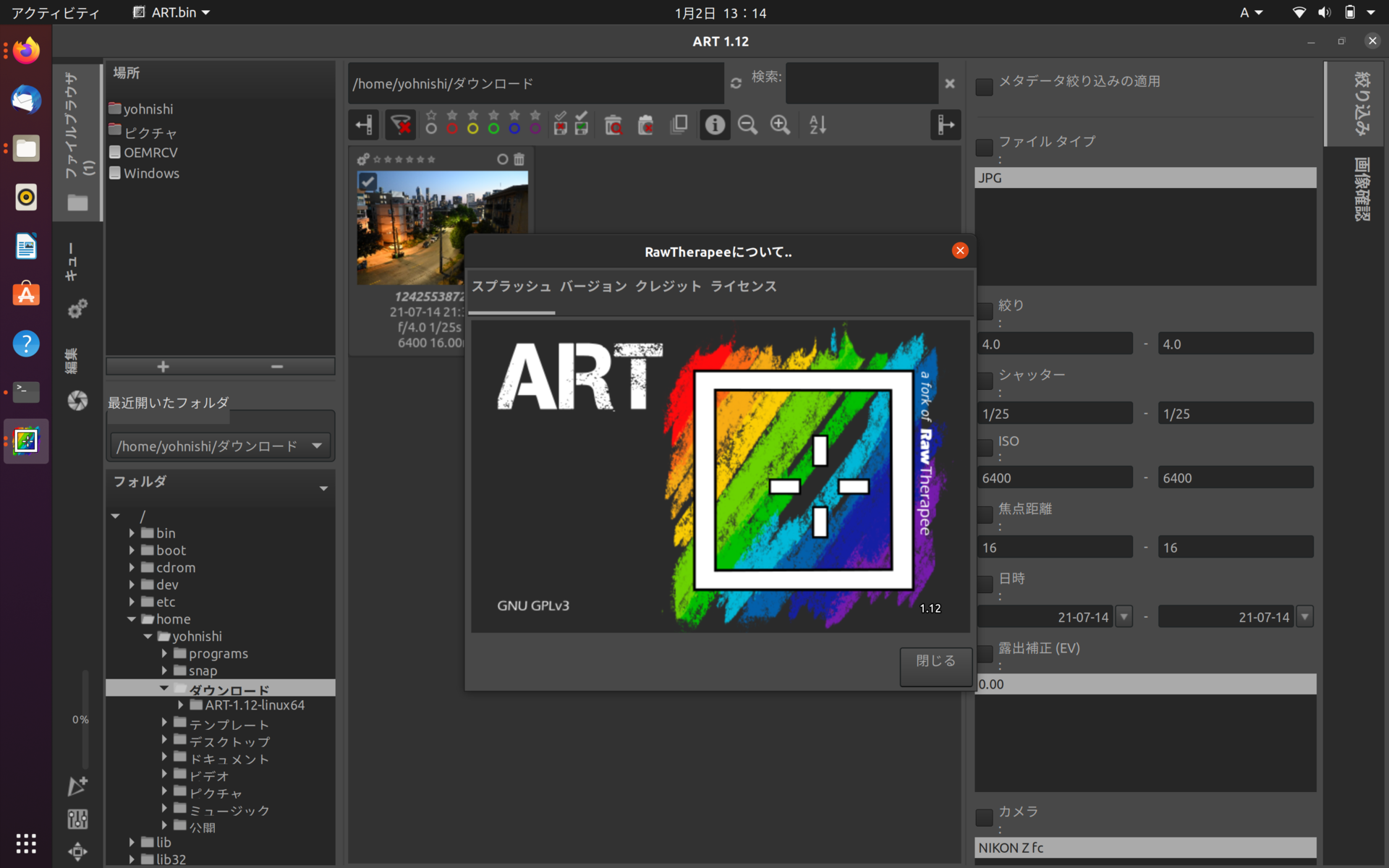
Task: Switch to the バージョン tab
Action: pyautogui.click(x=593, y=286)
